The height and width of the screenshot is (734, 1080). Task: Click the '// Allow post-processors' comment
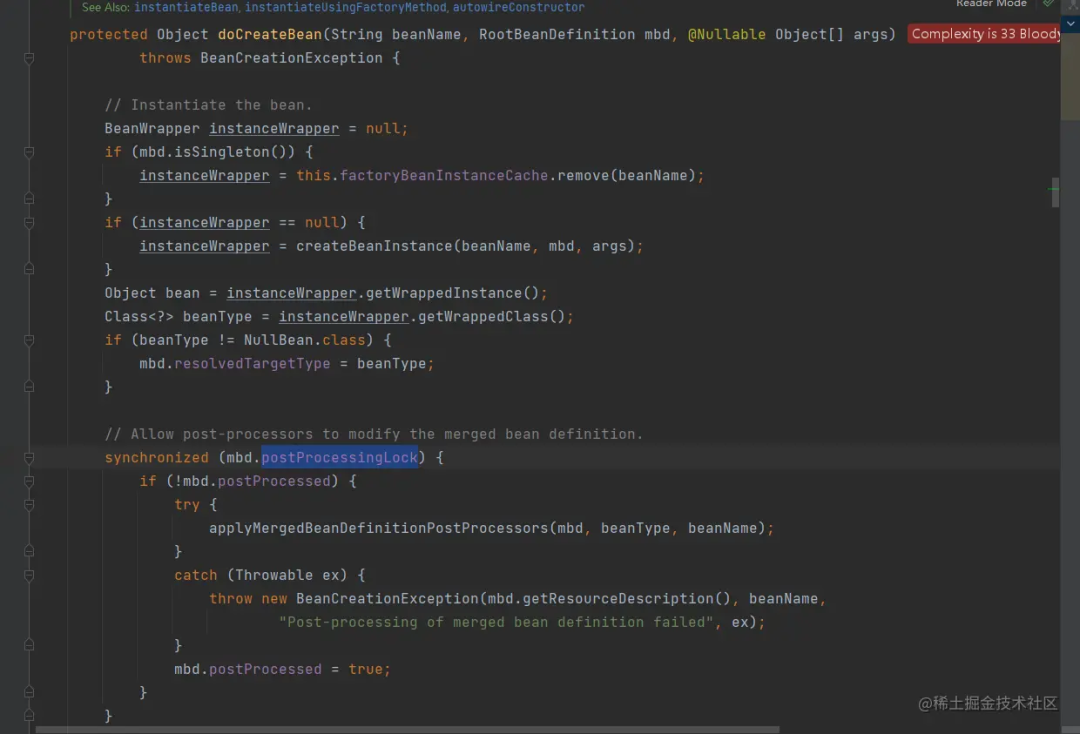(x=373, y=434)
